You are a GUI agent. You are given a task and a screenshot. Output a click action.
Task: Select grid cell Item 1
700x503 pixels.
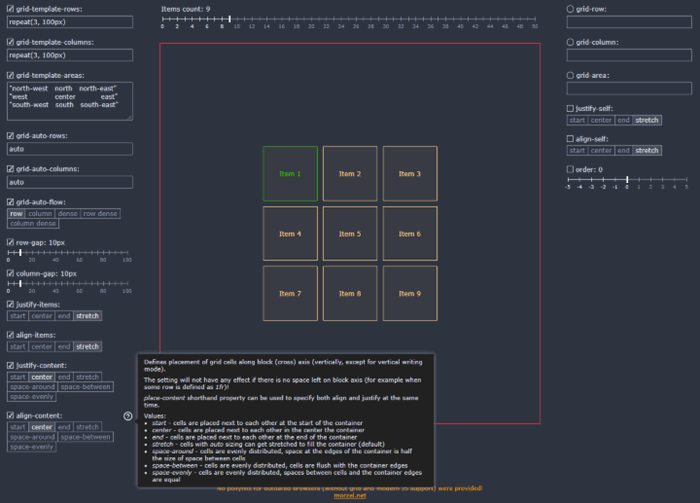(x=290, y=174)
